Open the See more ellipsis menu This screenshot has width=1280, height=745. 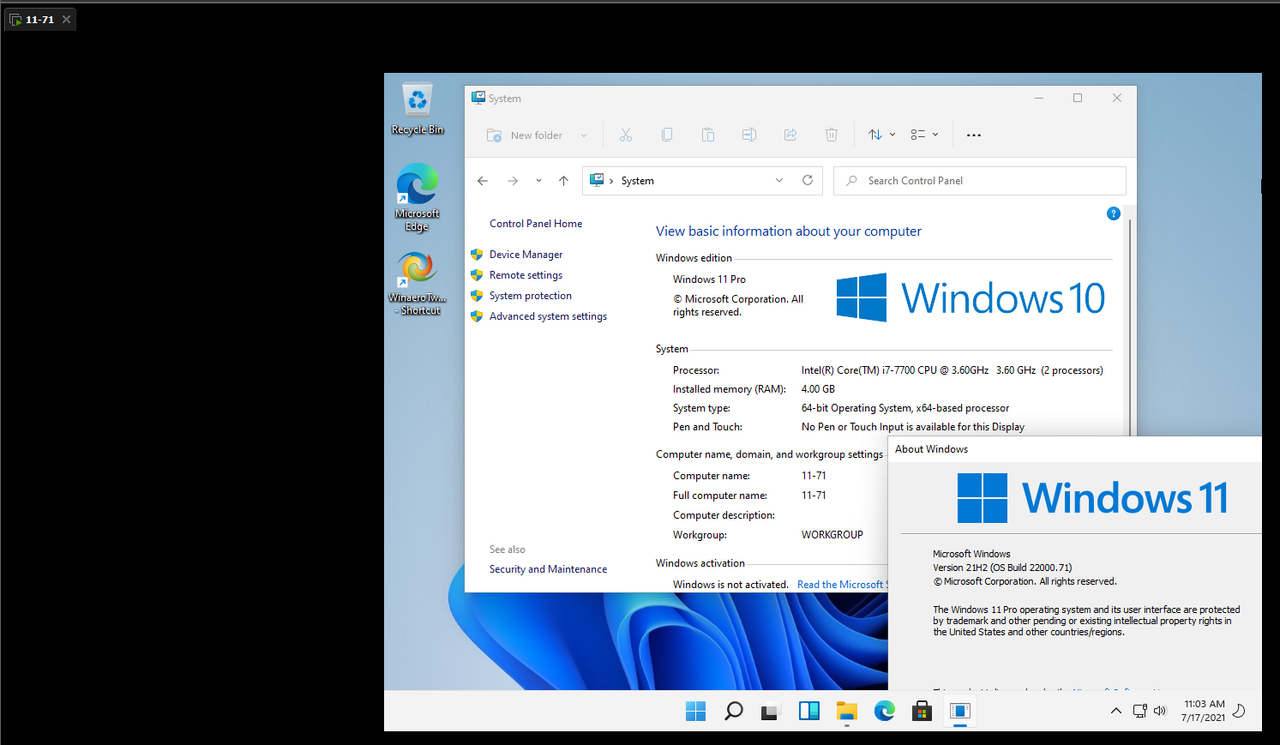(x=974, y=135)
